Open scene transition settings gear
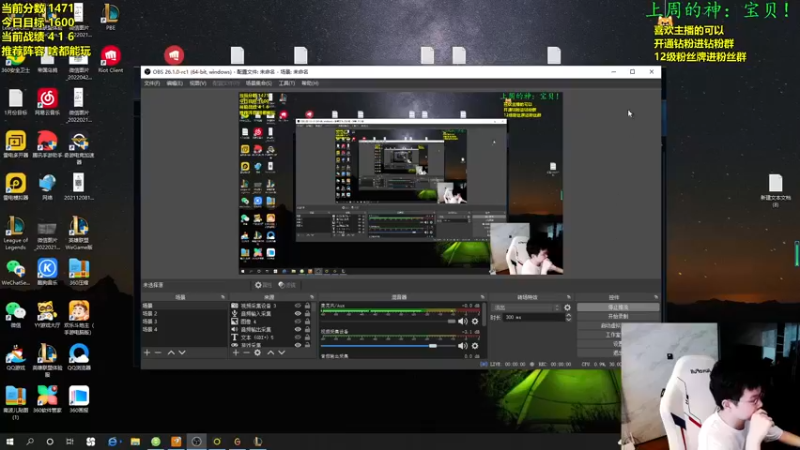Screen dimensions: 800x450 tap(567, 308)
